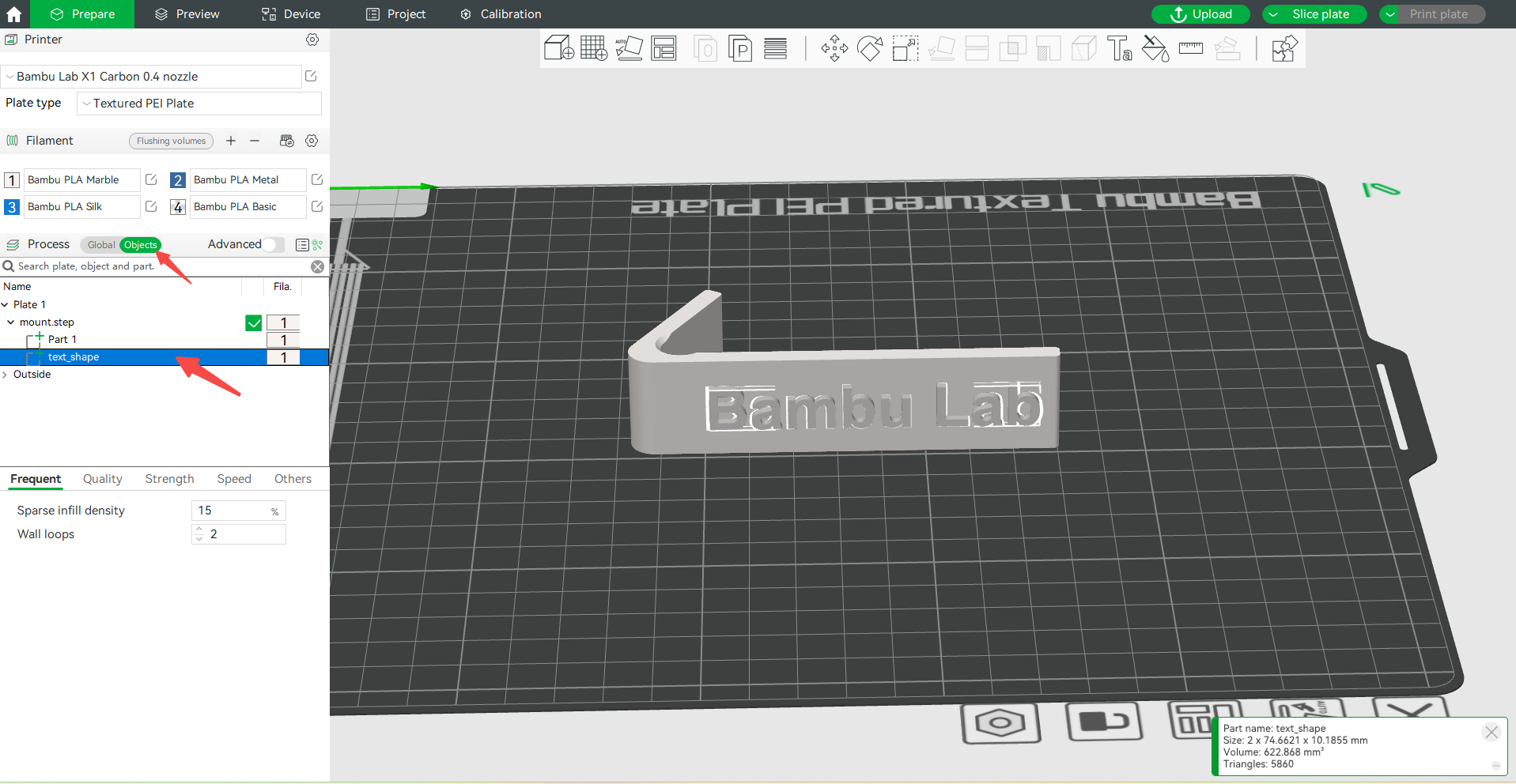Collapse the Plate 1 tree node
This screenshot has width=1516, height=784.
[5, 305]
